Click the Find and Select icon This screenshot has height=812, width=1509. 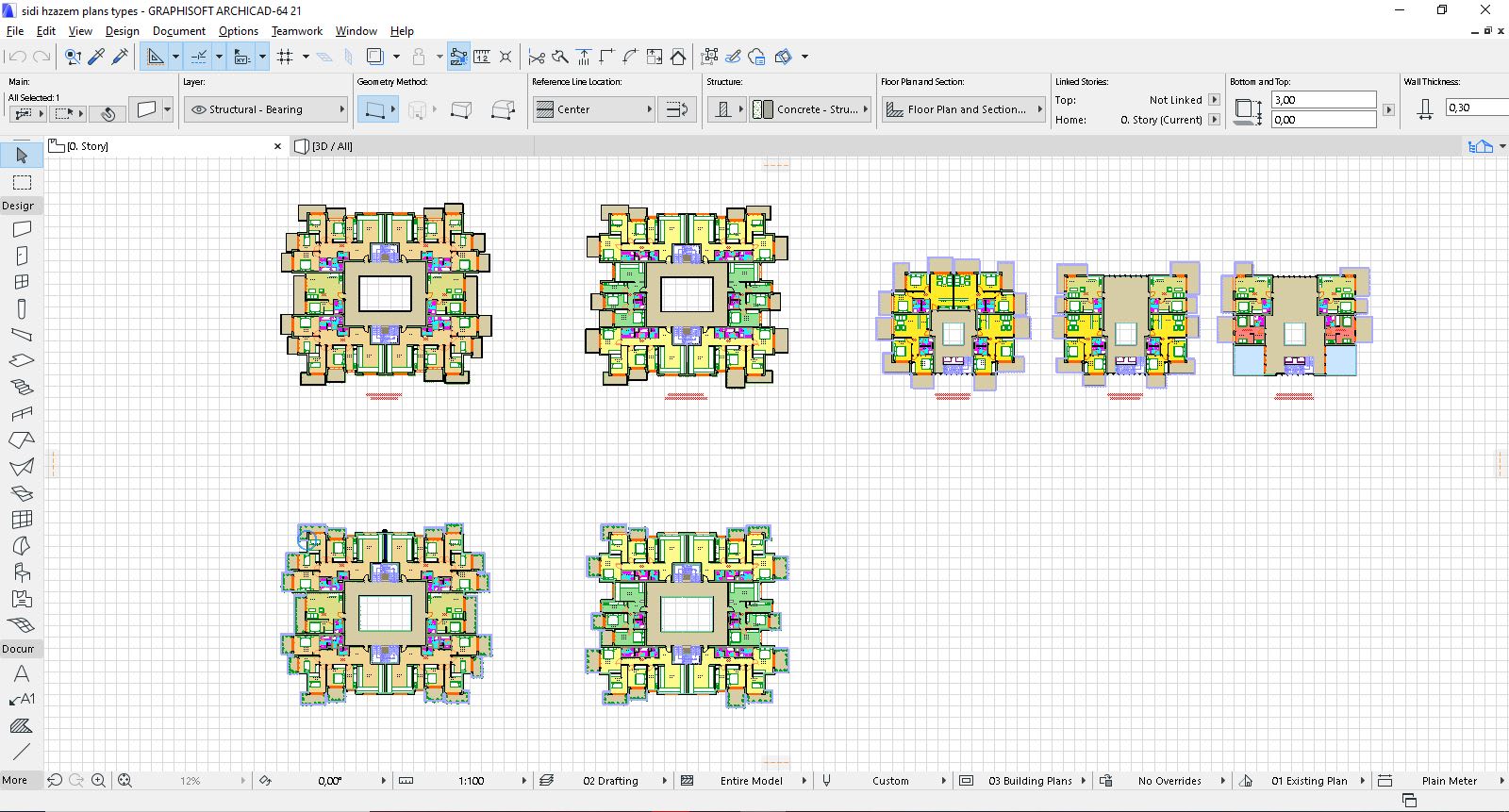tap(73, 57)
